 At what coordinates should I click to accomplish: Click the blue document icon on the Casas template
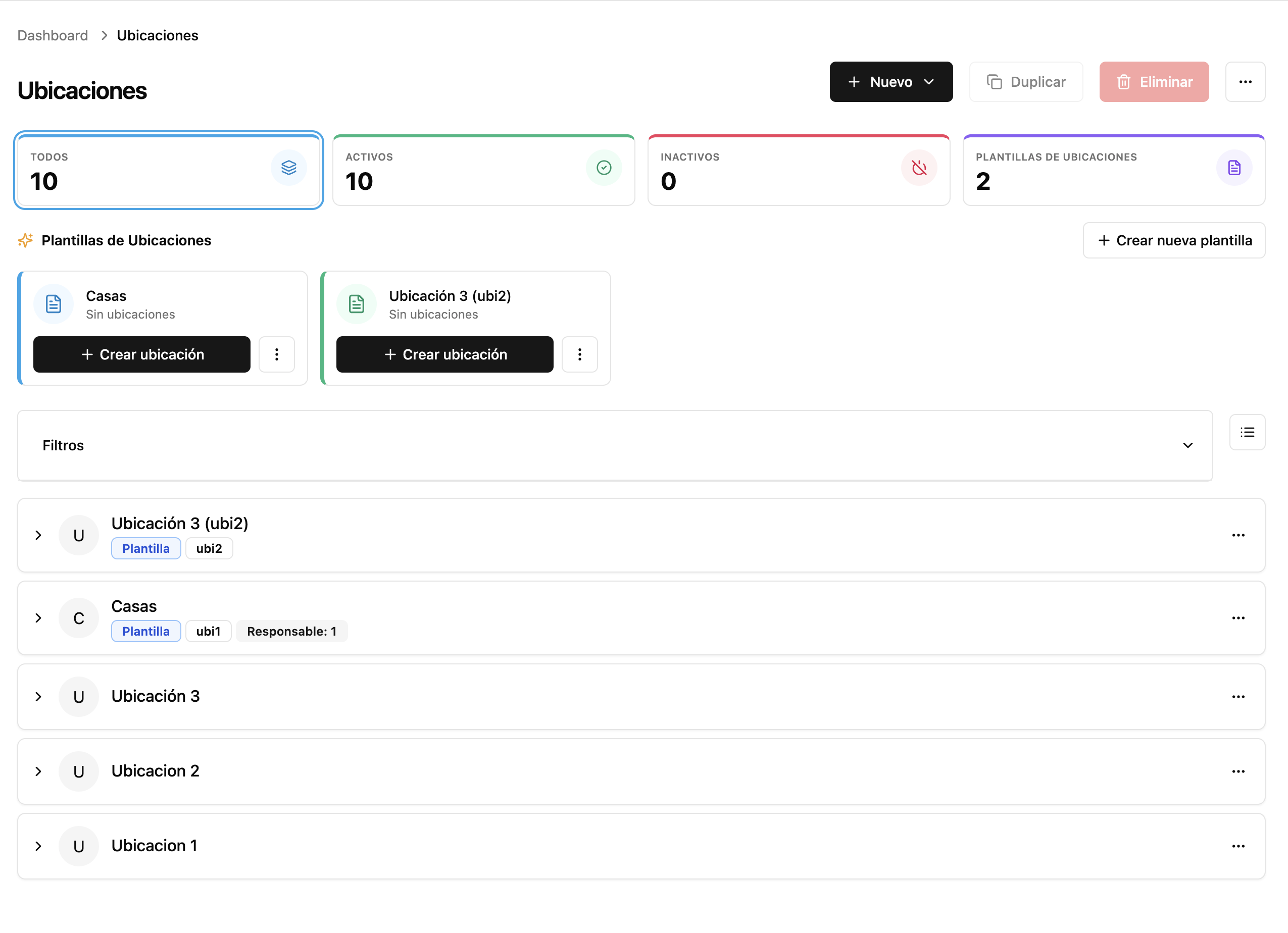[54, 304]
